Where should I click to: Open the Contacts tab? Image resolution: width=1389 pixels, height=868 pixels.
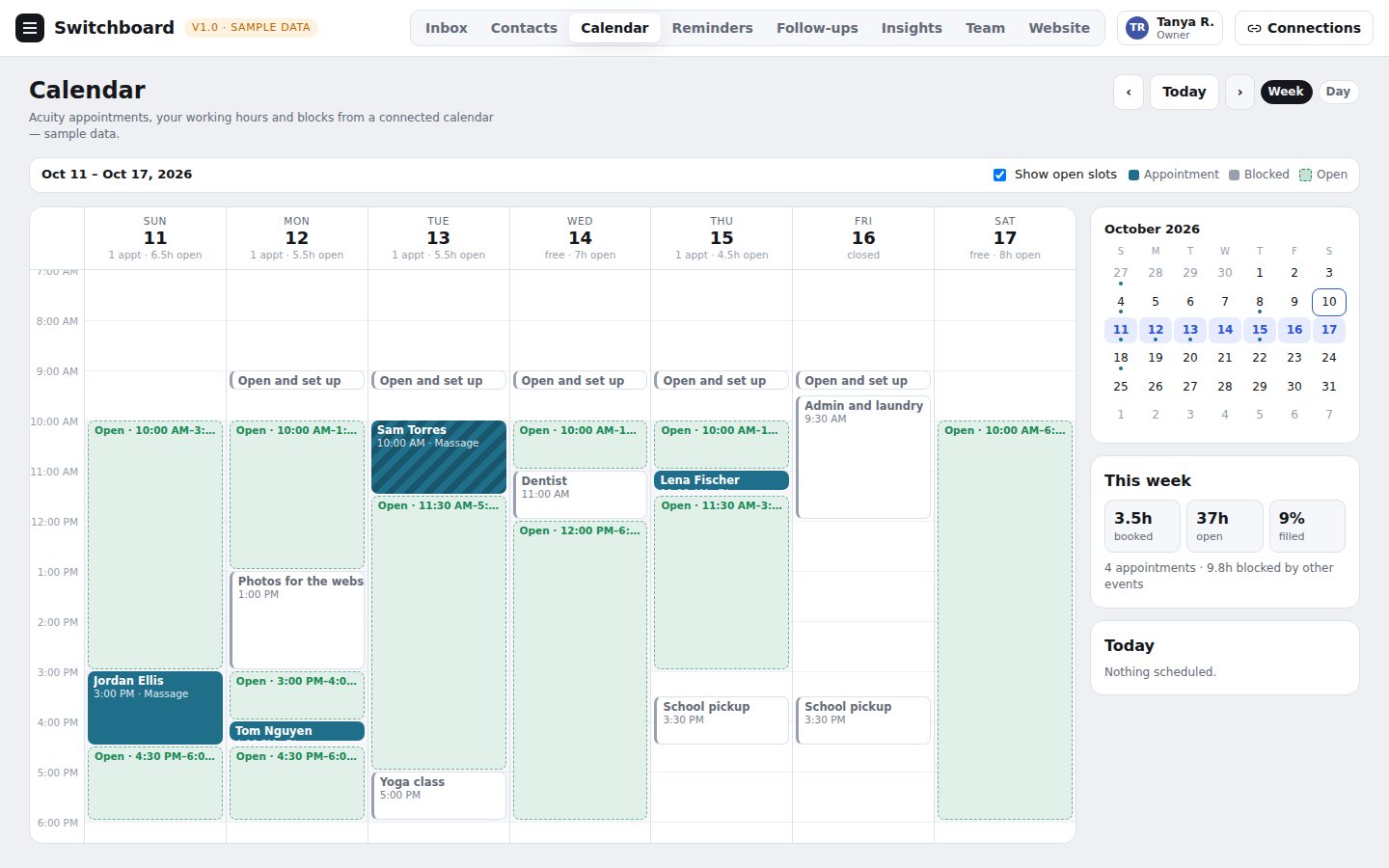[x=524, y=28]
